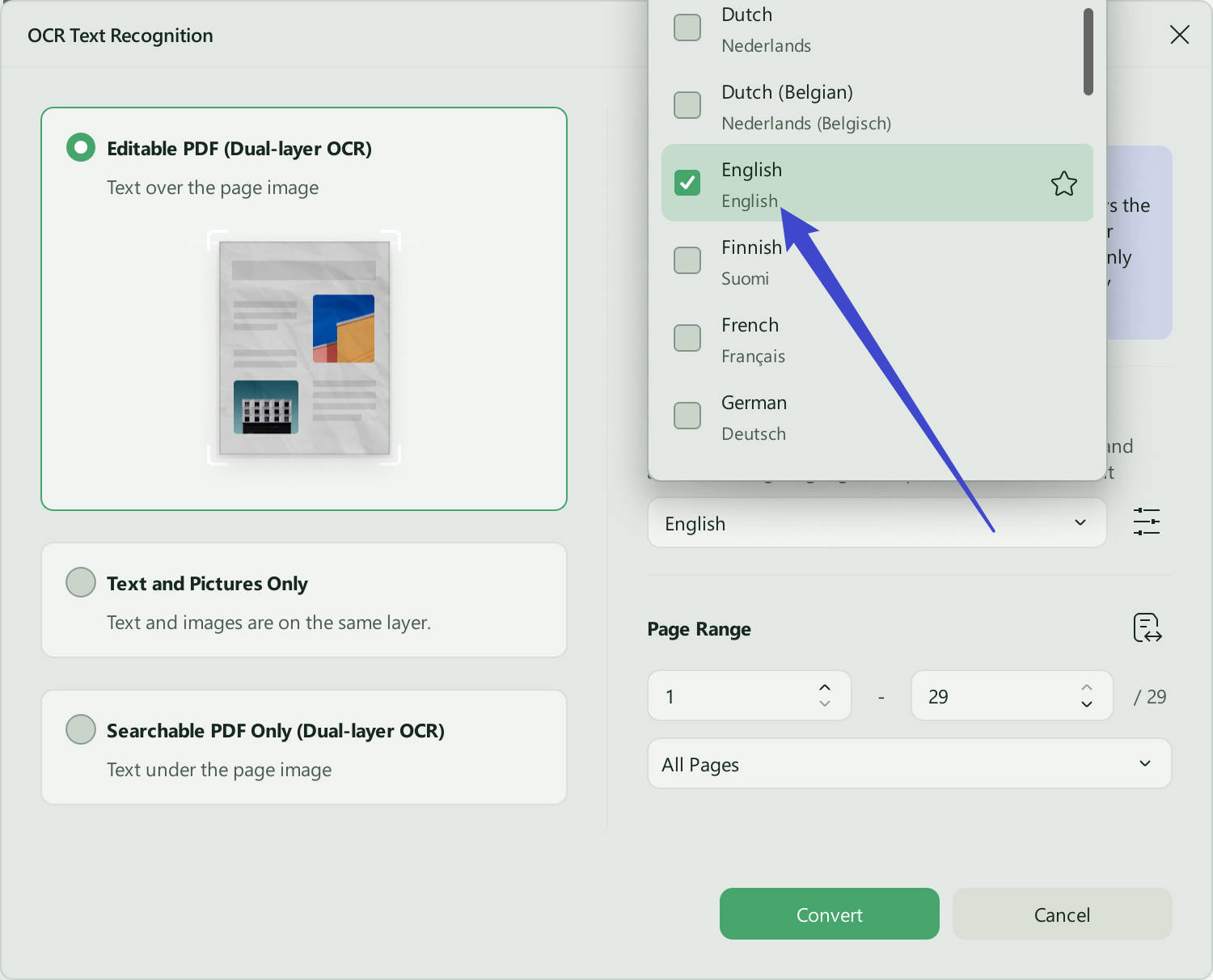
Task: Select Text and Pictures Only radio
Action: [81, 582]
